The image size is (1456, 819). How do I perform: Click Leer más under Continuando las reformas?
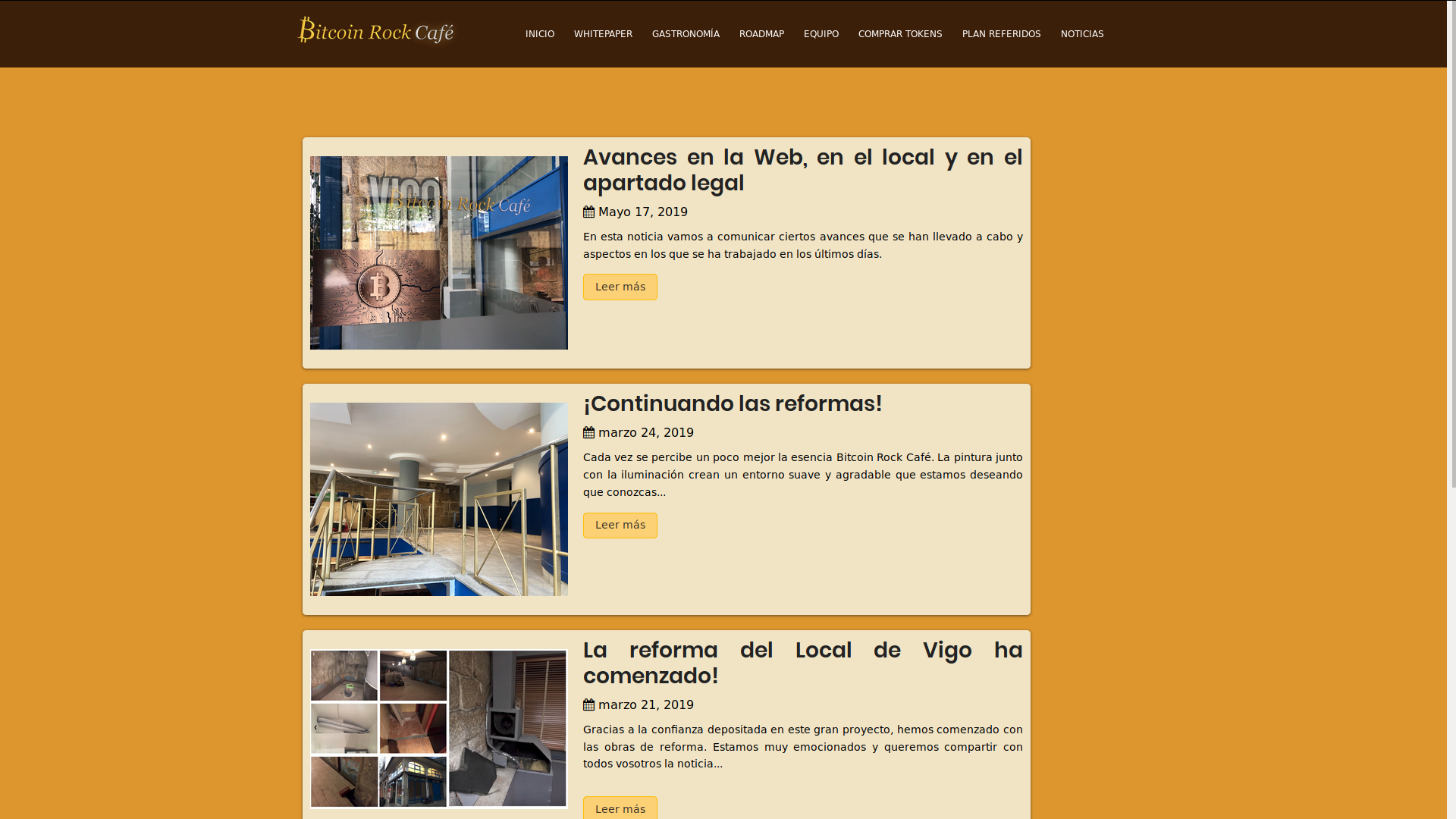[620, 525]
